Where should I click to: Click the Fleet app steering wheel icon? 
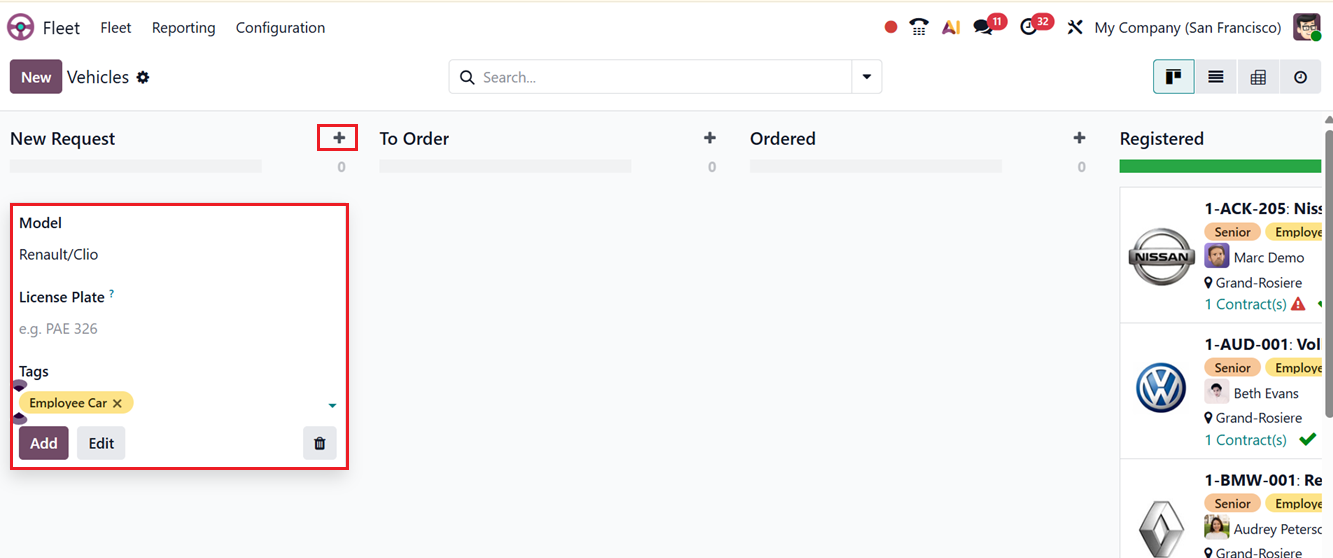point(21,28)
